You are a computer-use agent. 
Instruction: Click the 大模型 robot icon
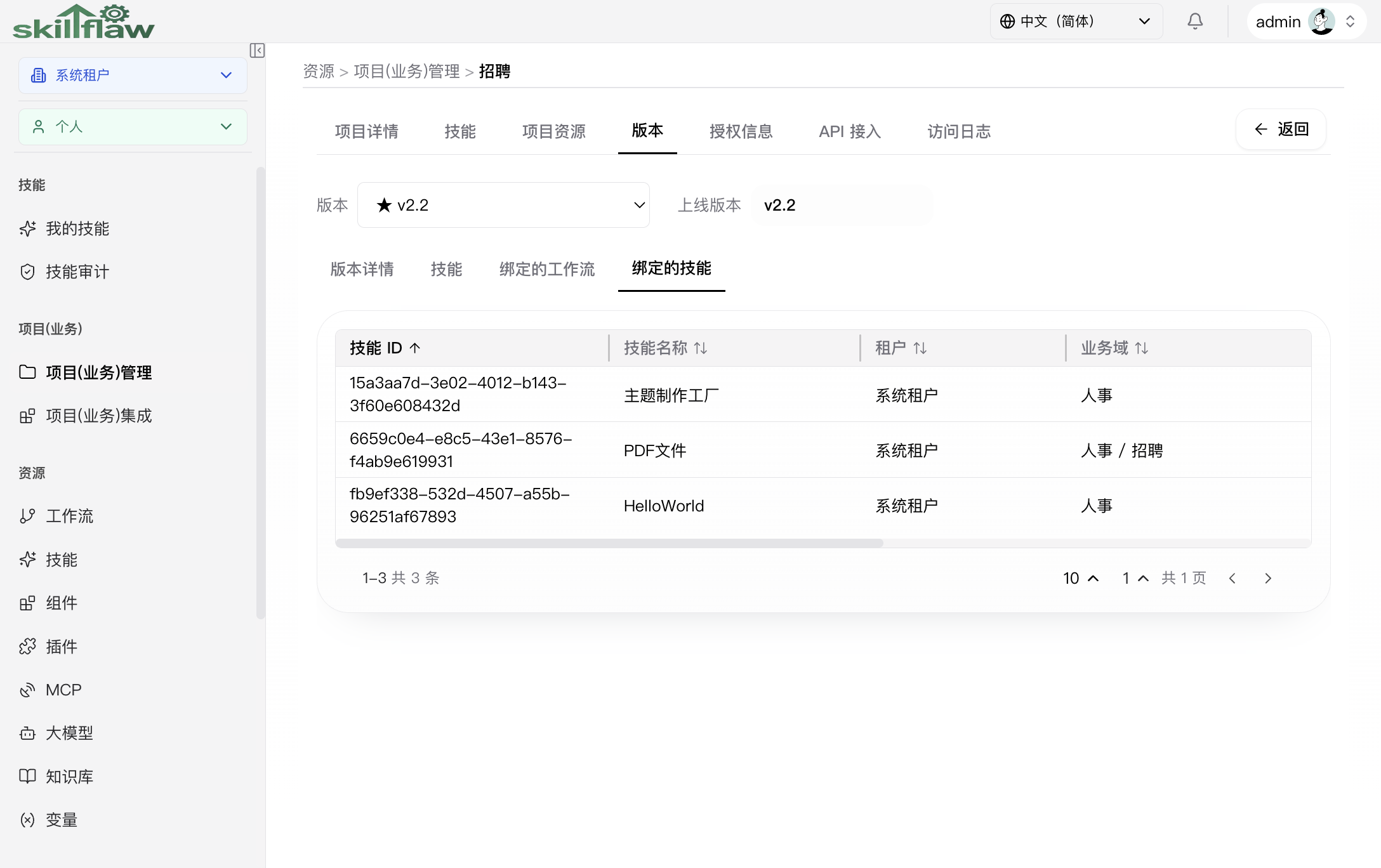coord(27,733)
